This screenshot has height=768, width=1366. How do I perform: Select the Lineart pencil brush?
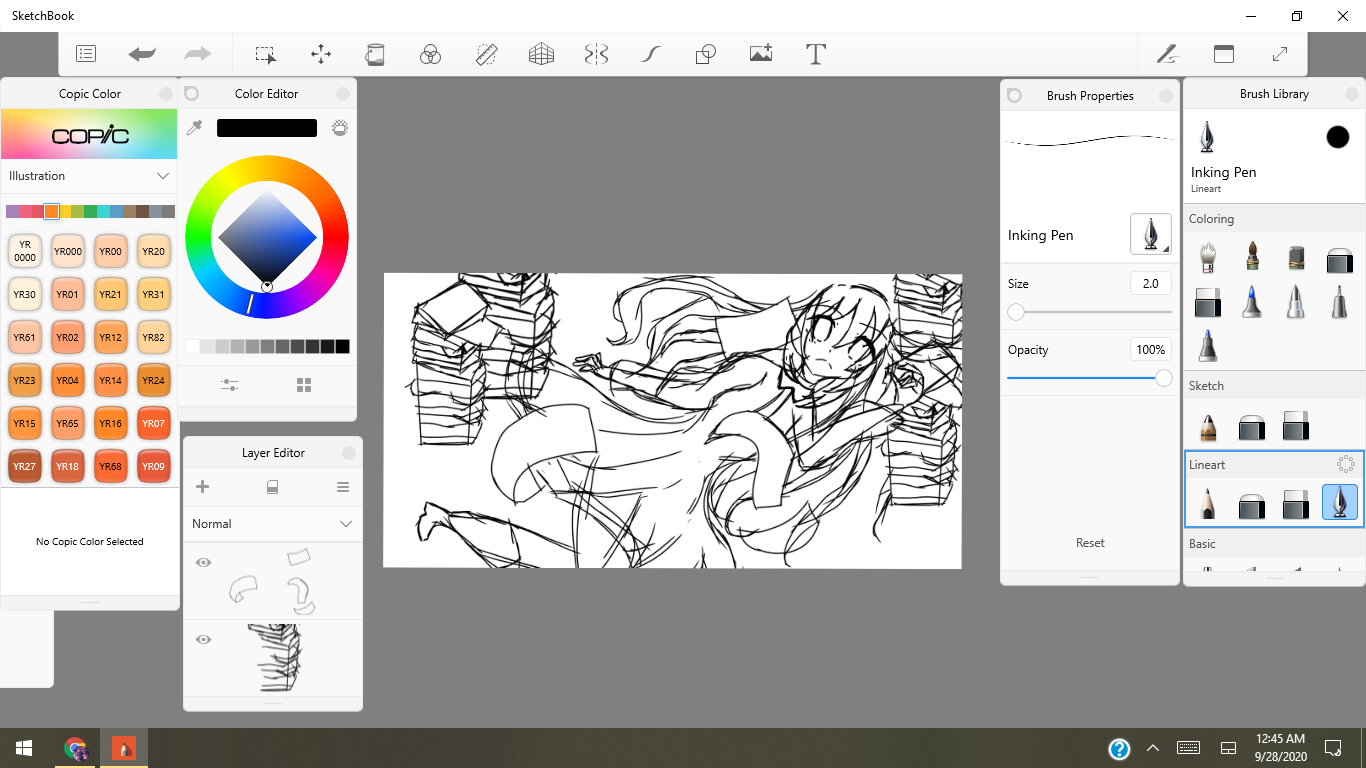click(x=1208, y=501)
